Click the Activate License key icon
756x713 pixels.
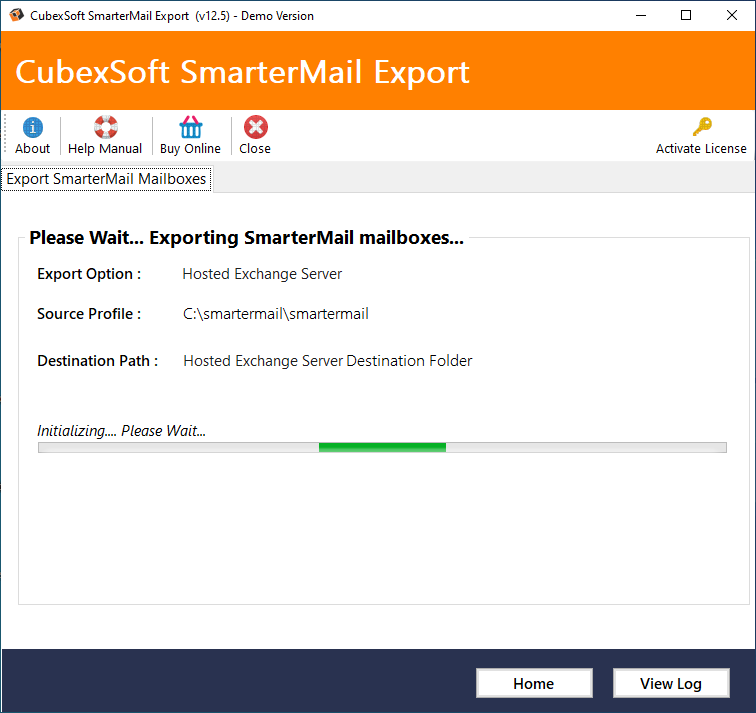(702, 127)
